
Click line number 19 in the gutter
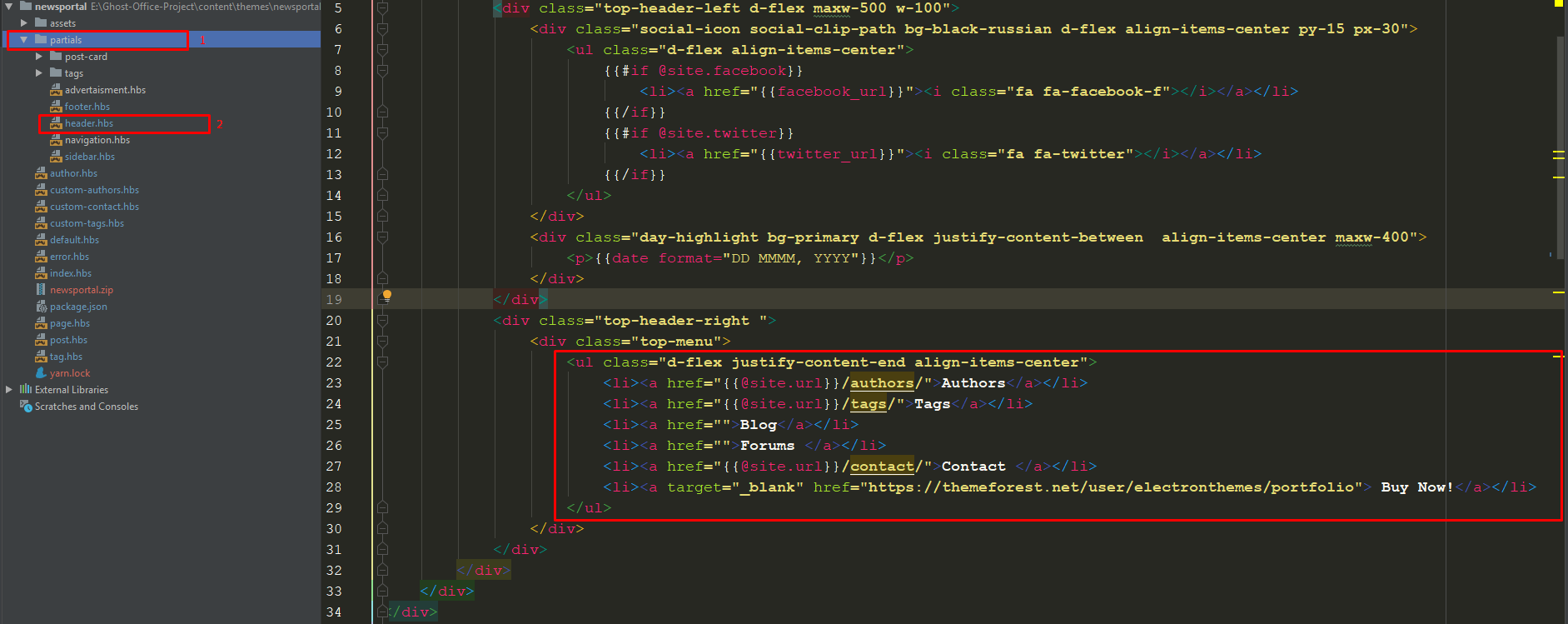point(334,300)
